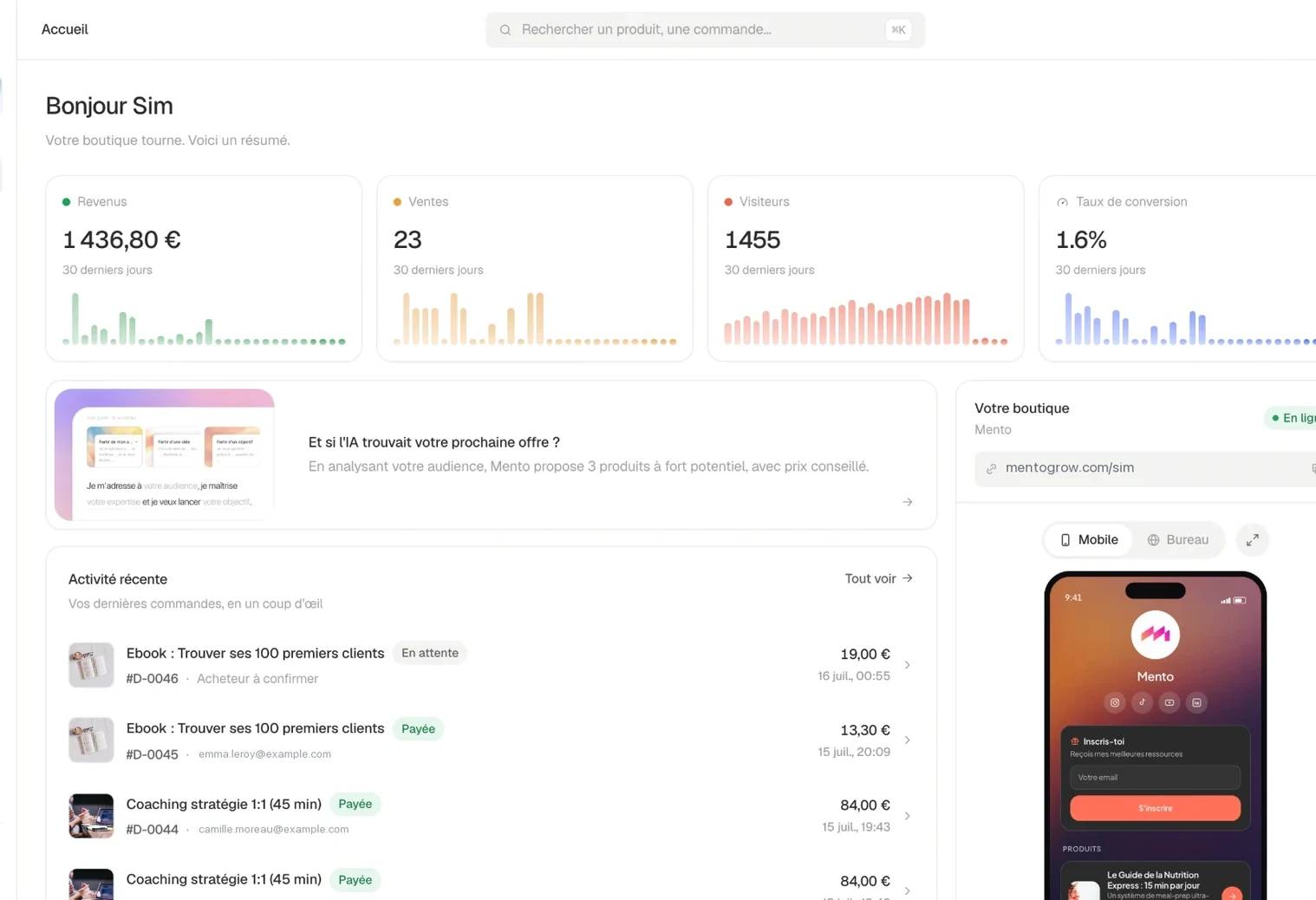Image resolution: width=1316 pixels, height=900 pixels.
Task: Click the red Visiteurs indicator dot
Action: pos(729,202)
